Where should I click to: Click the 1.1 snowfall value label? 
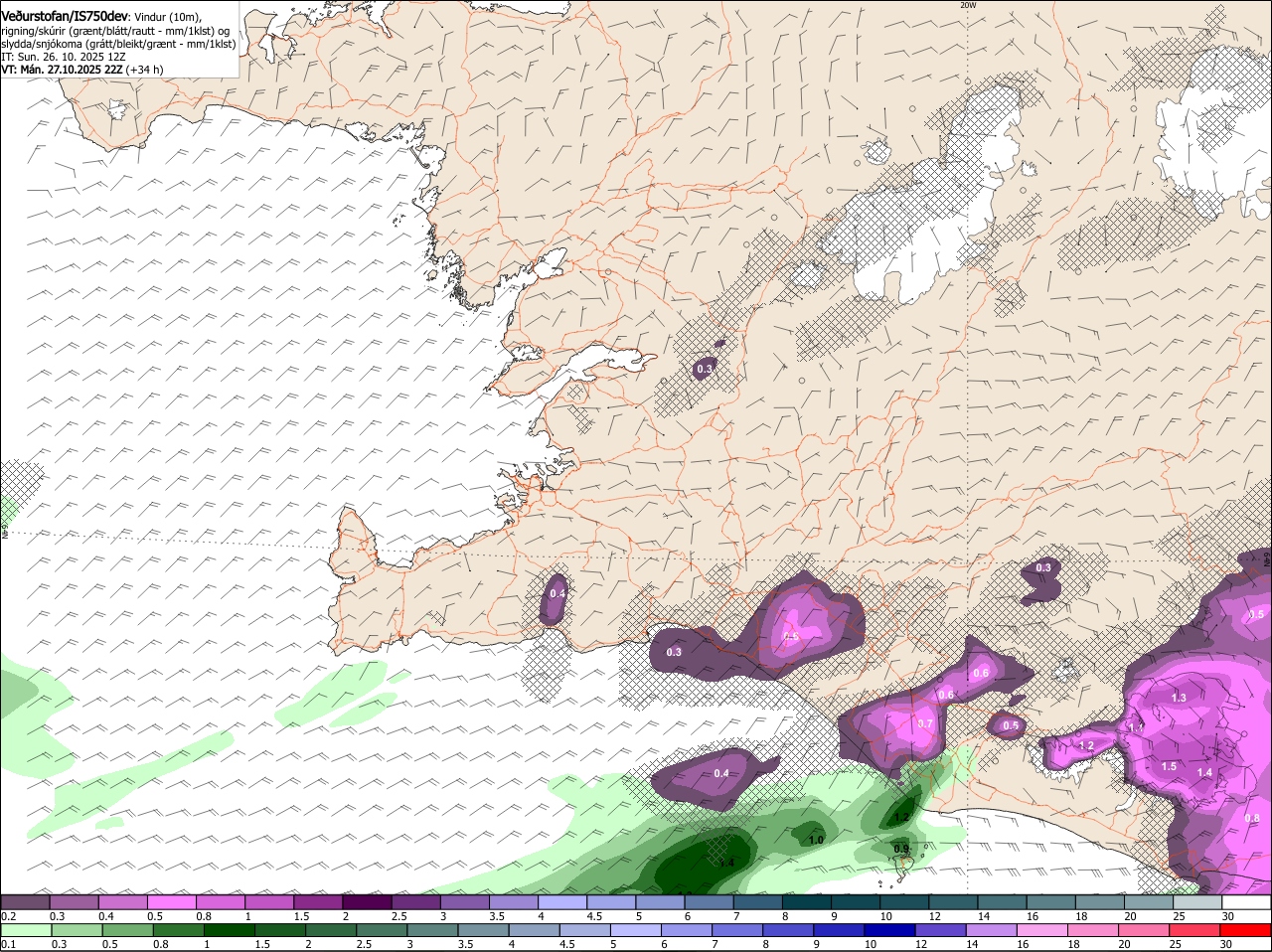click(x=1136, y=727)
